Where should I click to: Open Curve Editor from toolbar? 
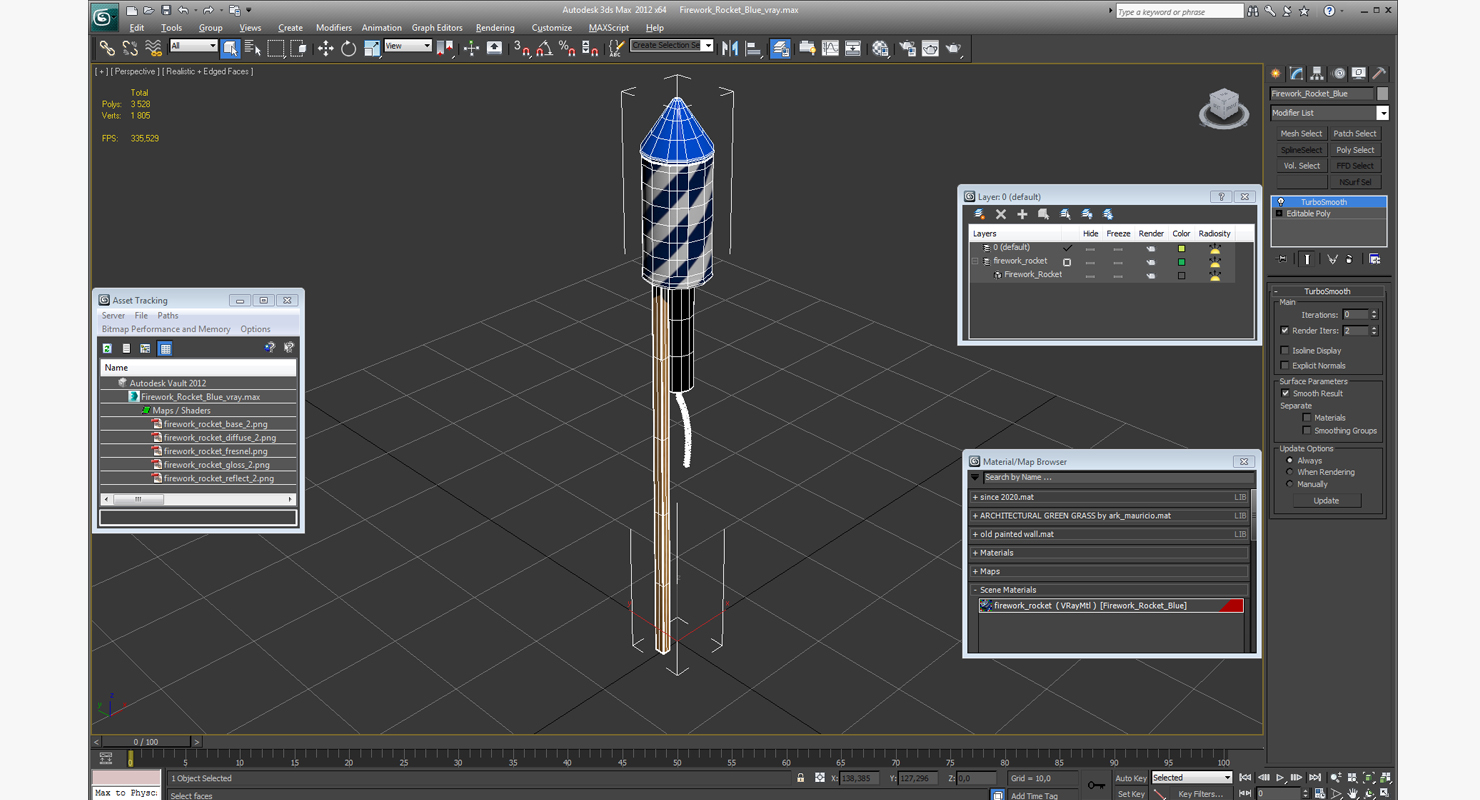point(830,48)
